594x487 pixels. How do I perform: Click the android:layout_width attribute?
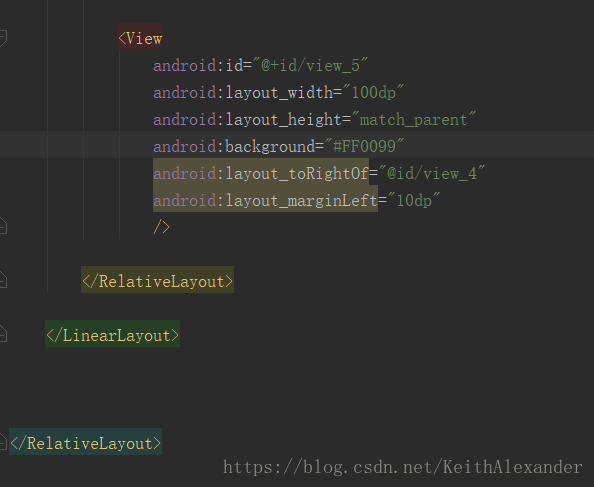point(243,93)
